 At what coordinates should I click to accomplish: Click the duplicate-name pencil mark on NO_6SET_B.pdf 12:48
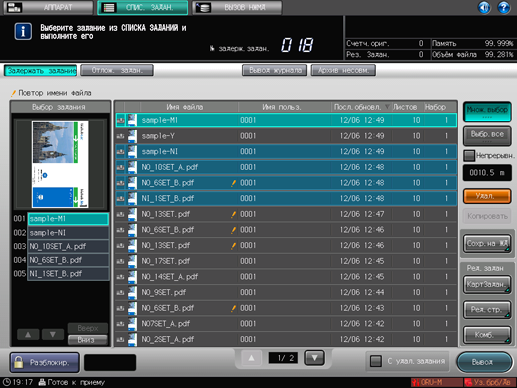pyautogui.click(x=234, y=183)
